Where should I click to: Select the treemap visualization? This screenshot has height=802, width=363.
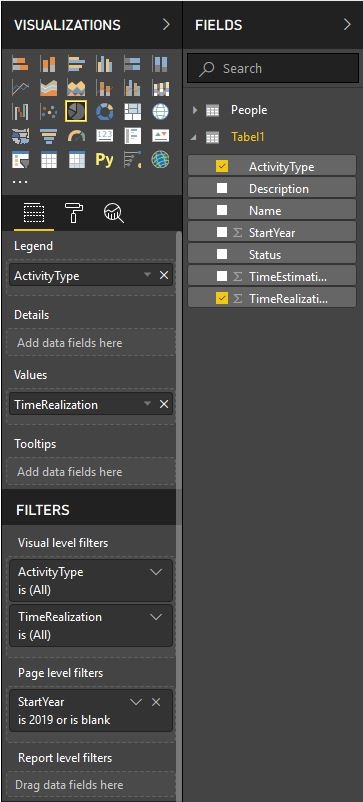click(132, 111)
